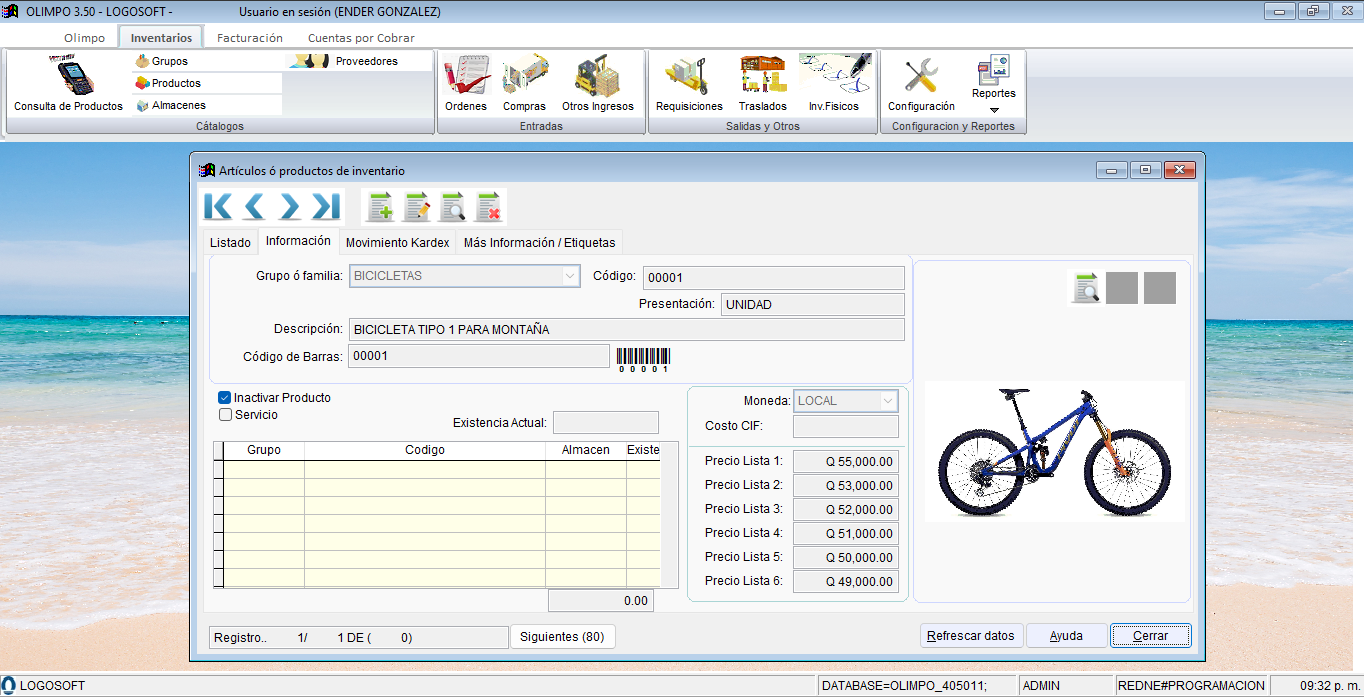Click the Descripción text field
The image size is (1364, 697).
click(626, 330)
